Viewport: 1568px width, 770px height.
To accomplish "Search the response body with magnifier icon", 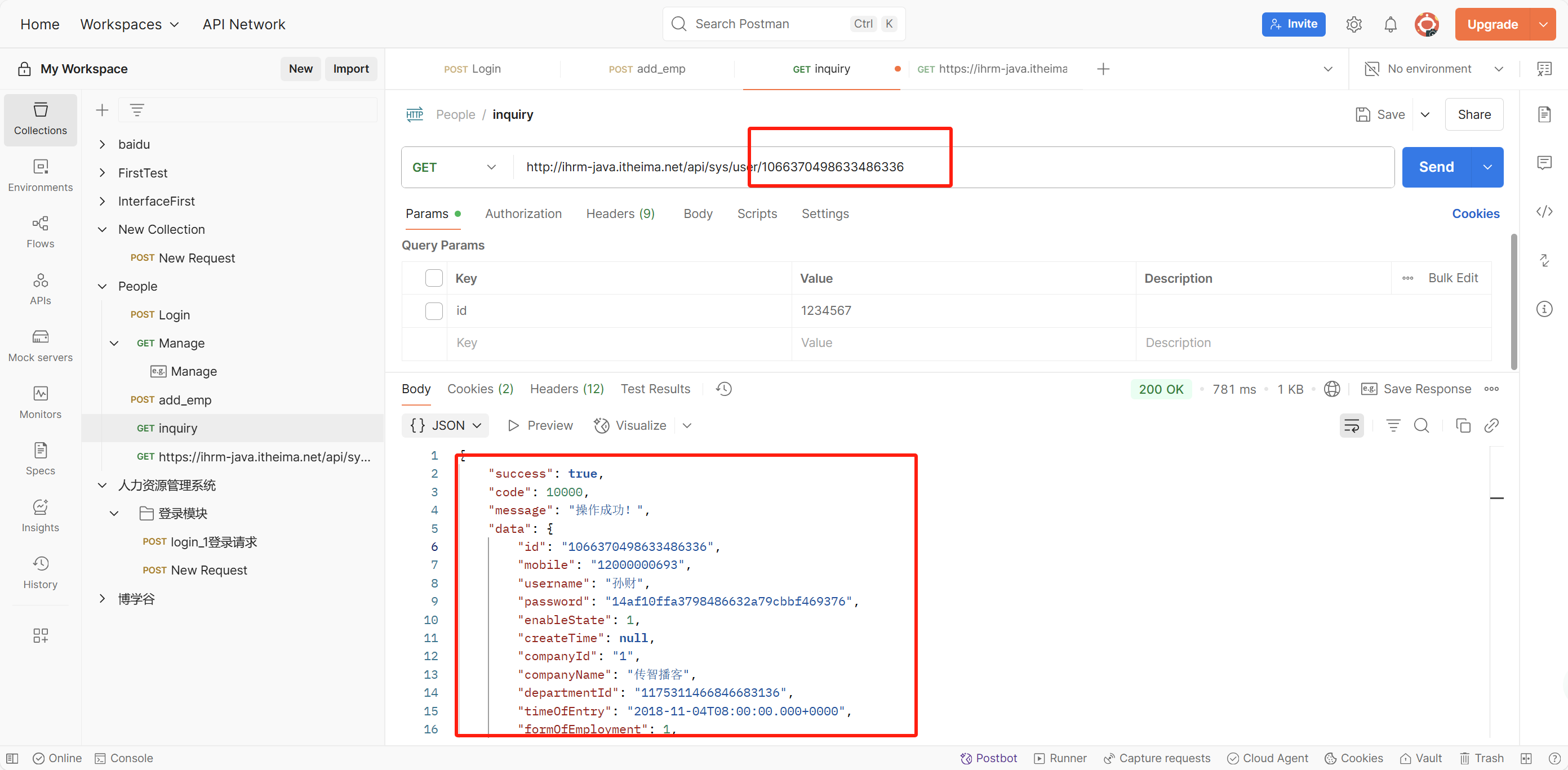I will tap(1421, 425).
